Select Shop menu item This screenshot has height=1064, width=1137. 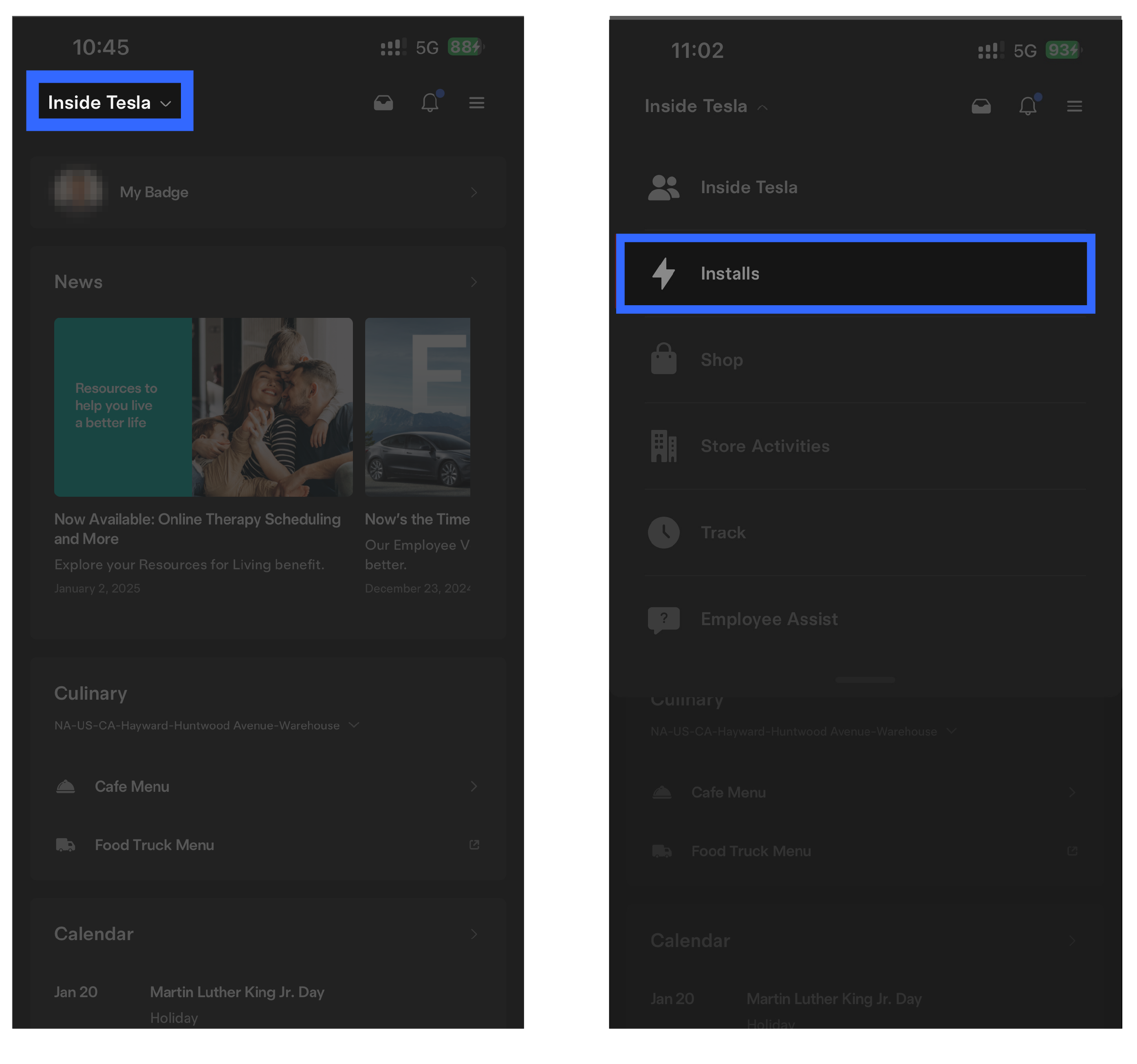click(865, 360)
